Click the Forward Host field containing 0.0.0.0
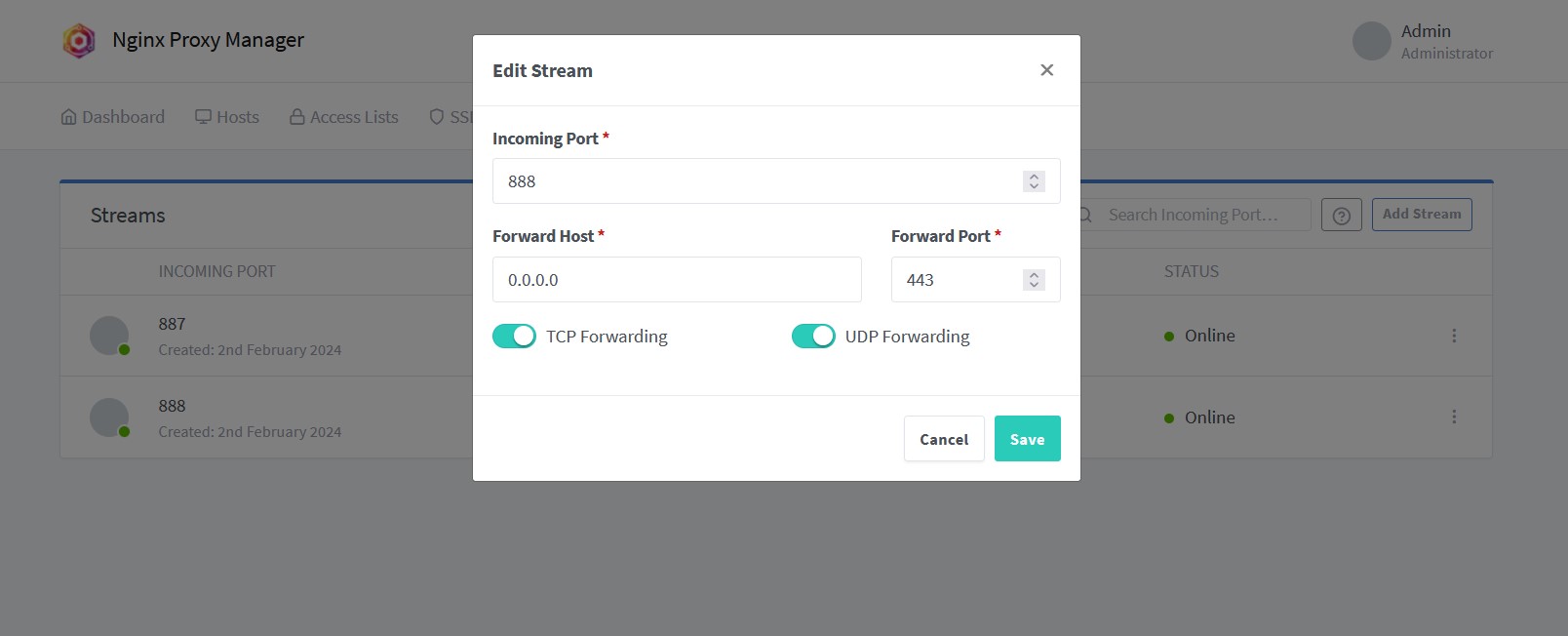 pyautogui.click(x=677, y=280)
